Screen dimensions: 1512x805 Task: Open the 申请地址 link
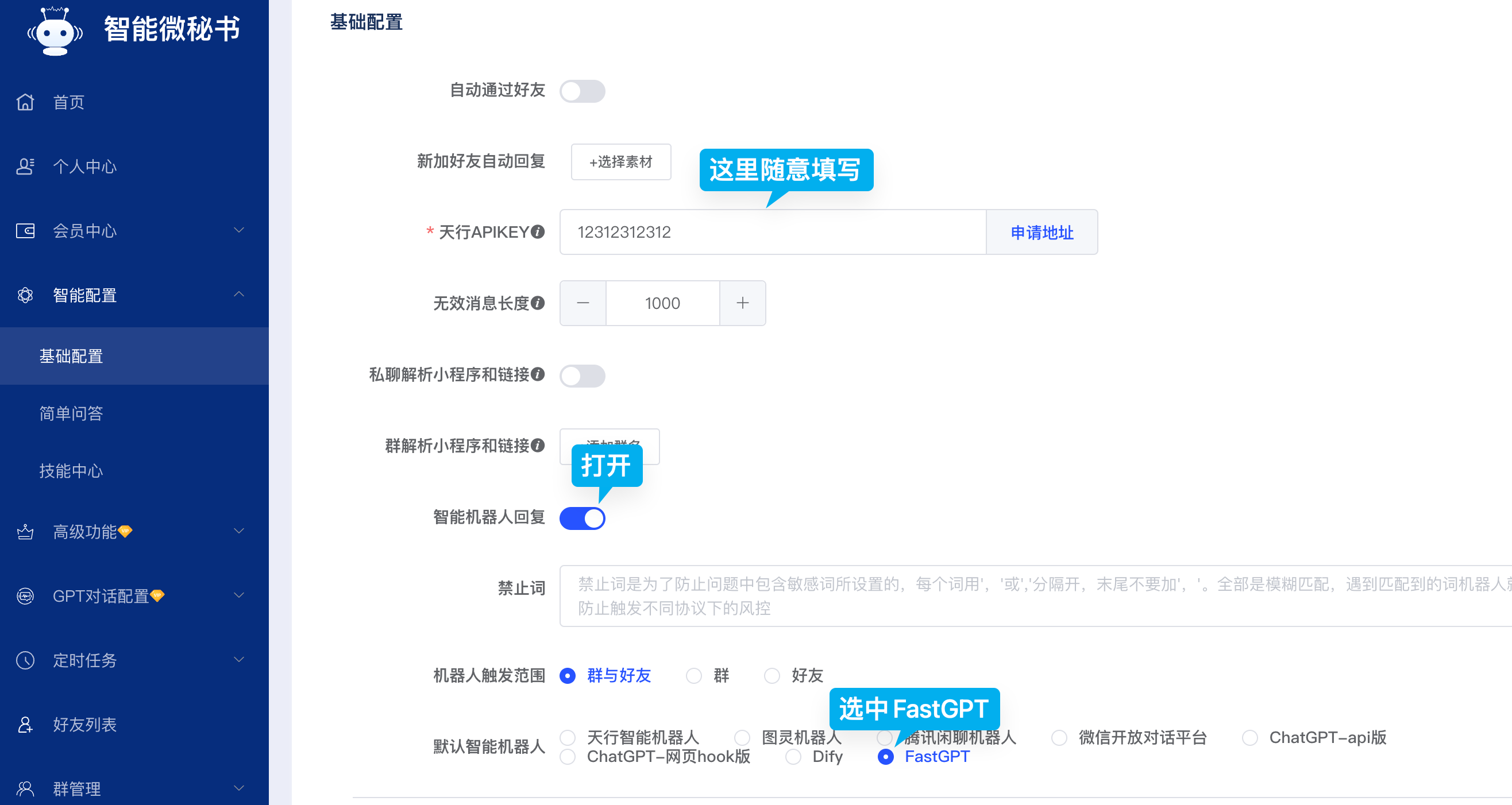(1042, 233)
